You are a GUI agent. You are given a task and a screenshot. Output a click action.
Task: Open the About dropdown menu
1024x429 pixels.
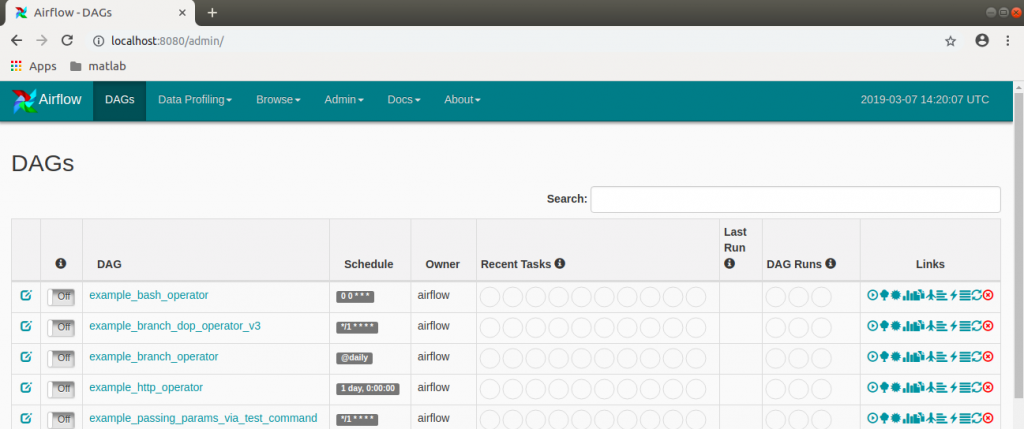pyautogui.click(x=462, y=100)
